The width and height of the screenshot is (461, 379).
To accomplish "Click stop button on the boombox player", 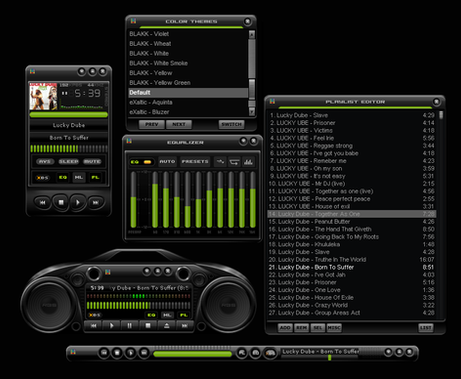I will pyautogui.click(x=148, y=326).
